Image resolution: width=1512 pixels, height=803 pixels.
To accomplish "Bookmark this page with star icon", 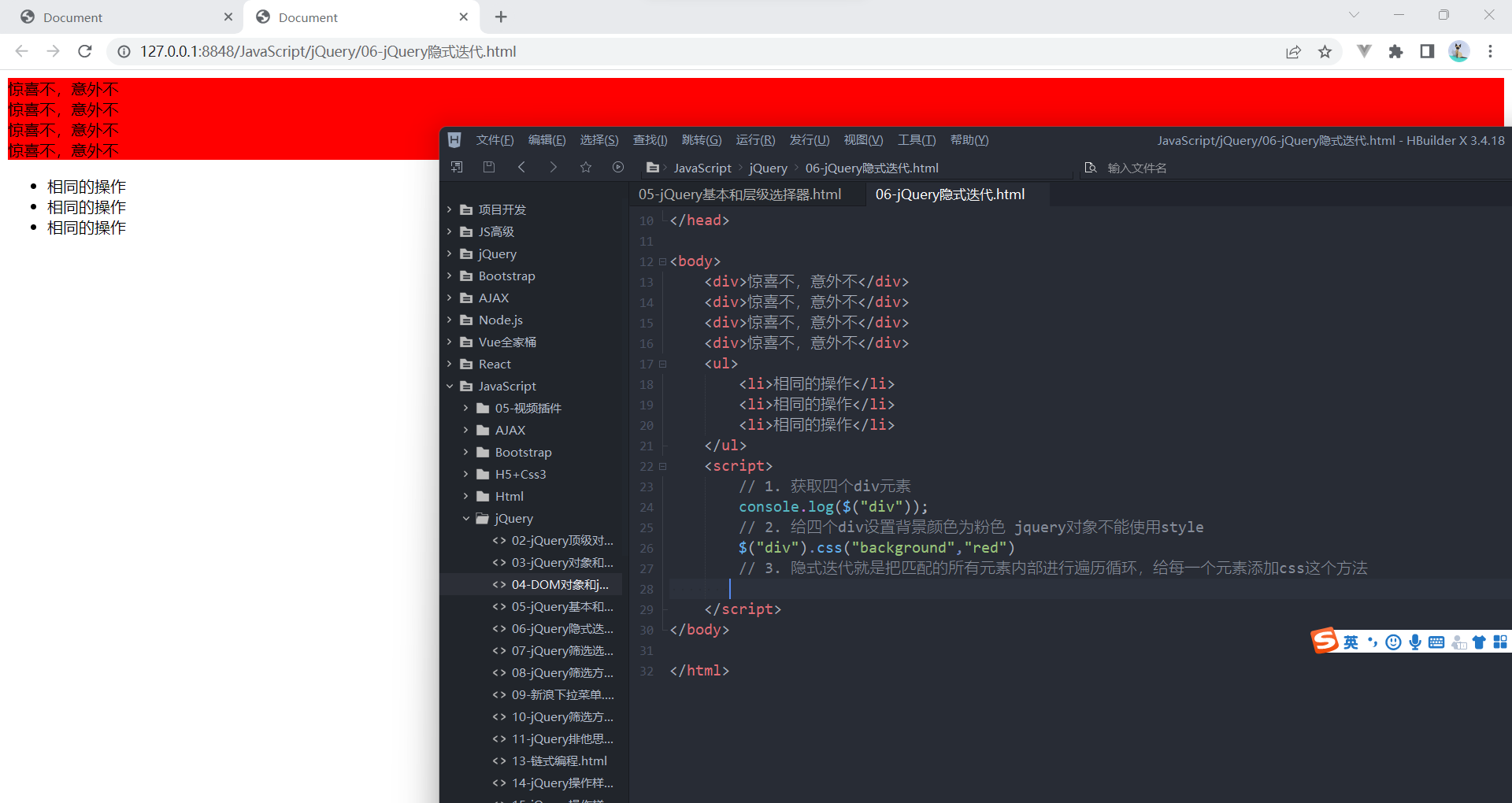I will coord(1325,51).
